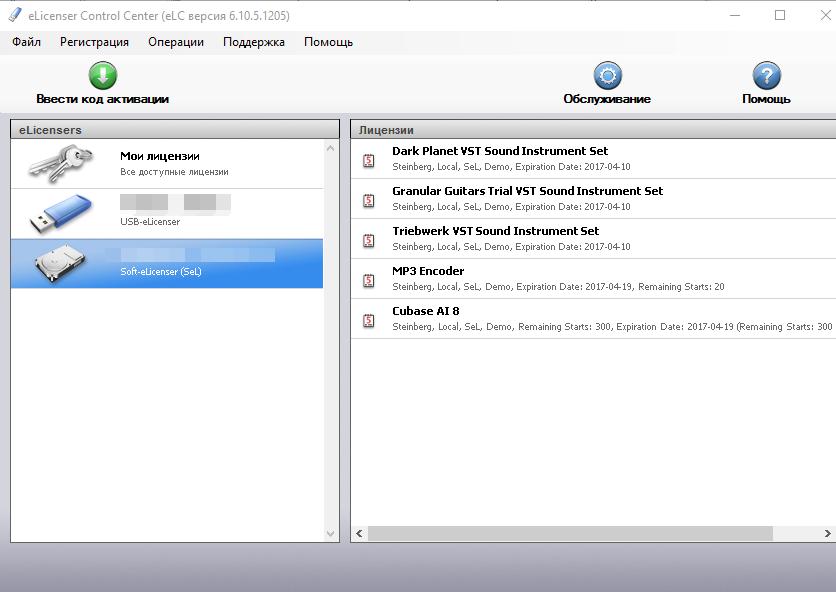The image size is (836, 592).
Task: Select the hard drive Soft-eLicenser icon
Action: pos(60,263)
